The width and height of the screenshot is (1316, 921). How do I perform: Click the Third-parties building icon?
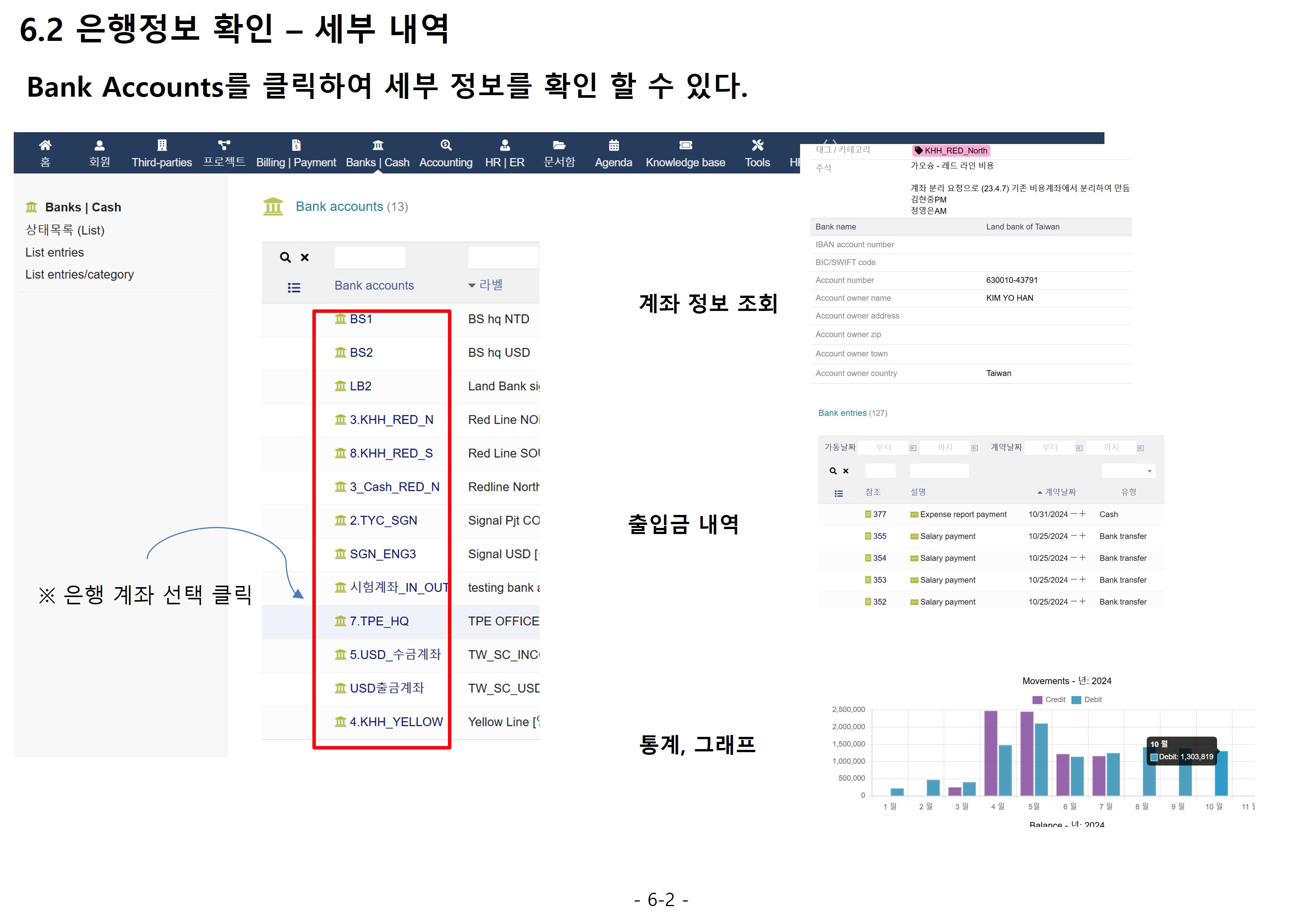point(162,145)
